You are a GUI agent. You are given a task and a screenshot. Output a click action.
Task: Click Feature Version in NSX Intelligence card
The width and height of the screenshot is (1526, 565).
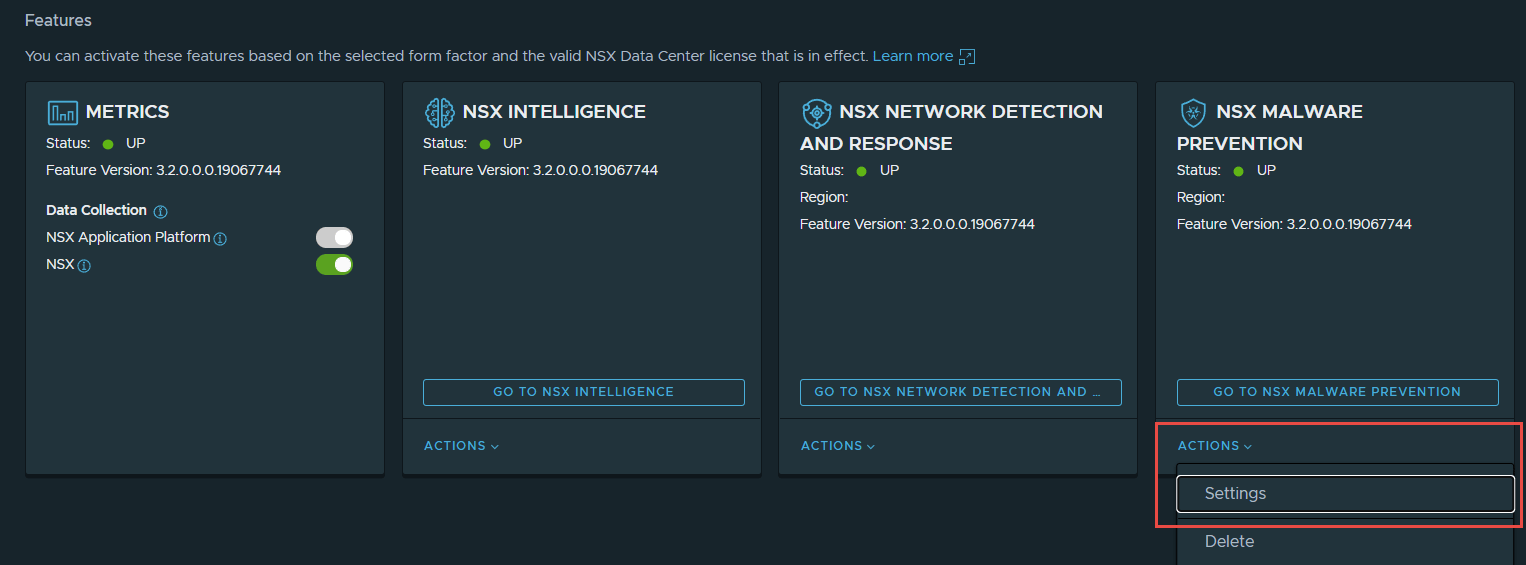click(x=540, y=170)
